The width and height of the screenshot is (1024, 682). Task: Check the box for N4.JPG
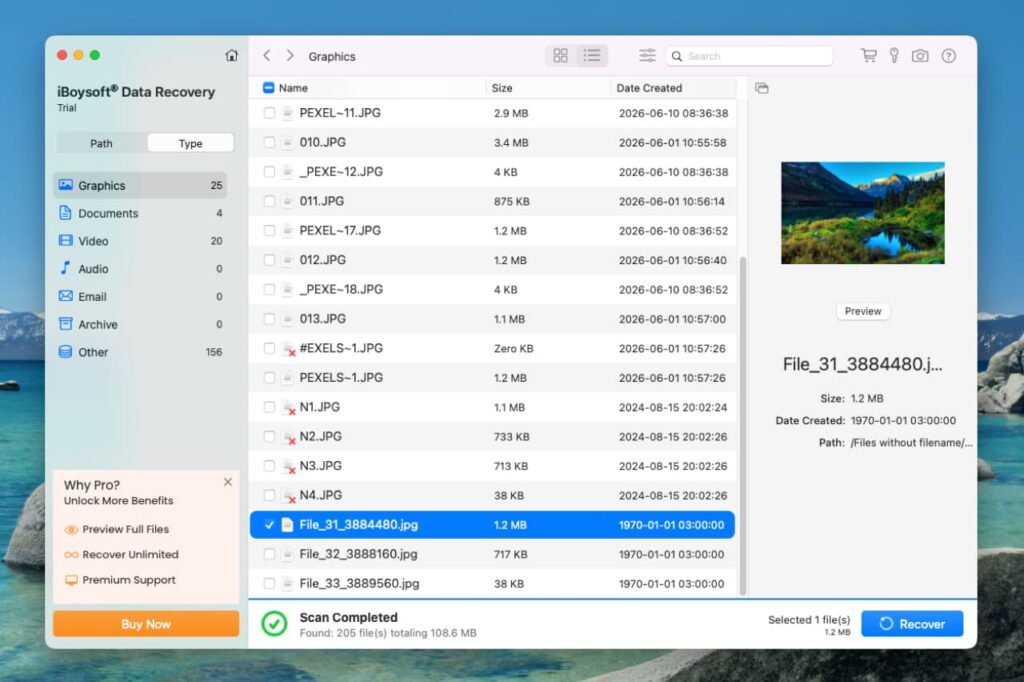click(269, 495)
